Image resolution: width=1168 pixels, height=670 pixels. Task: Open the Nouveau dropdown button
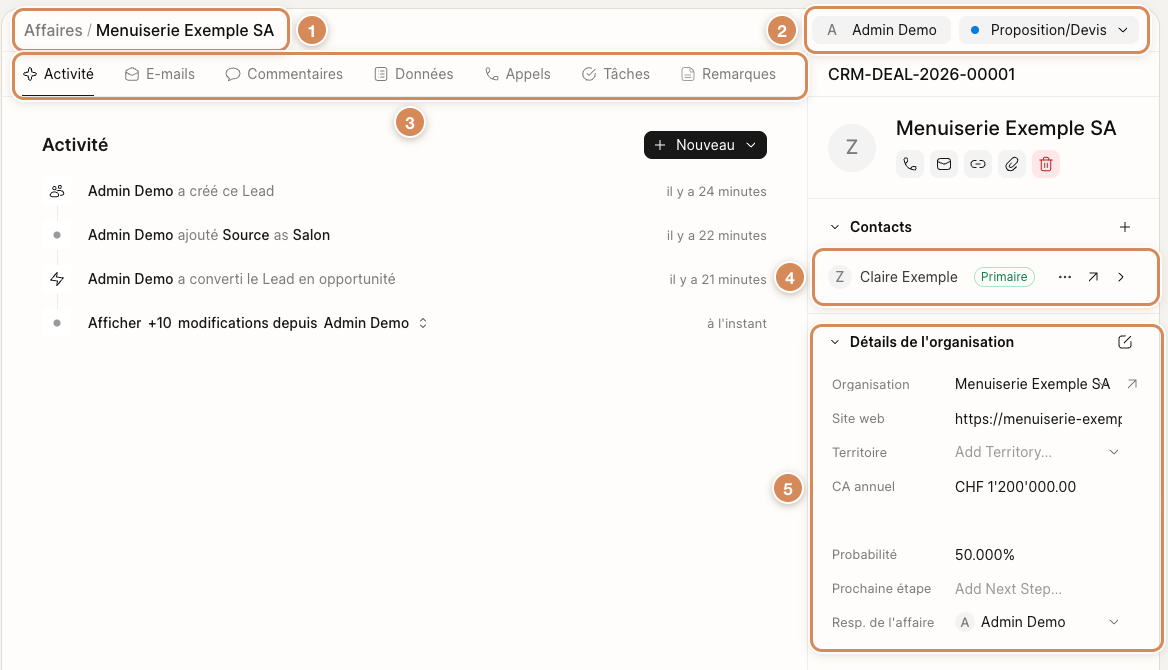(705, 145)
